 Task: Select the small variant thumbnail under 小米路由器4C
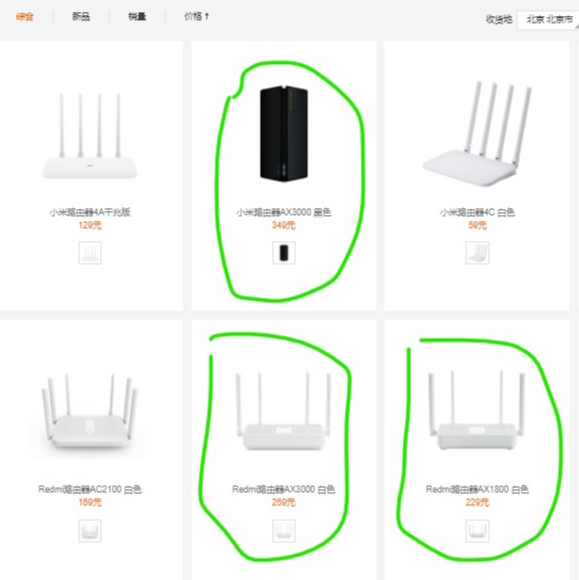477,253
